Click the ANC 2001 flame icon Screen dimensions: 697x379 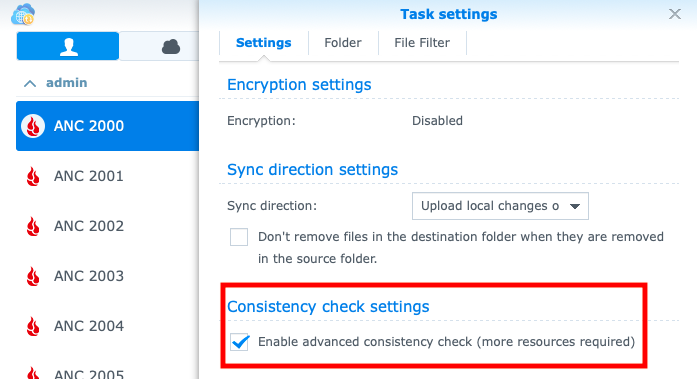33,176
